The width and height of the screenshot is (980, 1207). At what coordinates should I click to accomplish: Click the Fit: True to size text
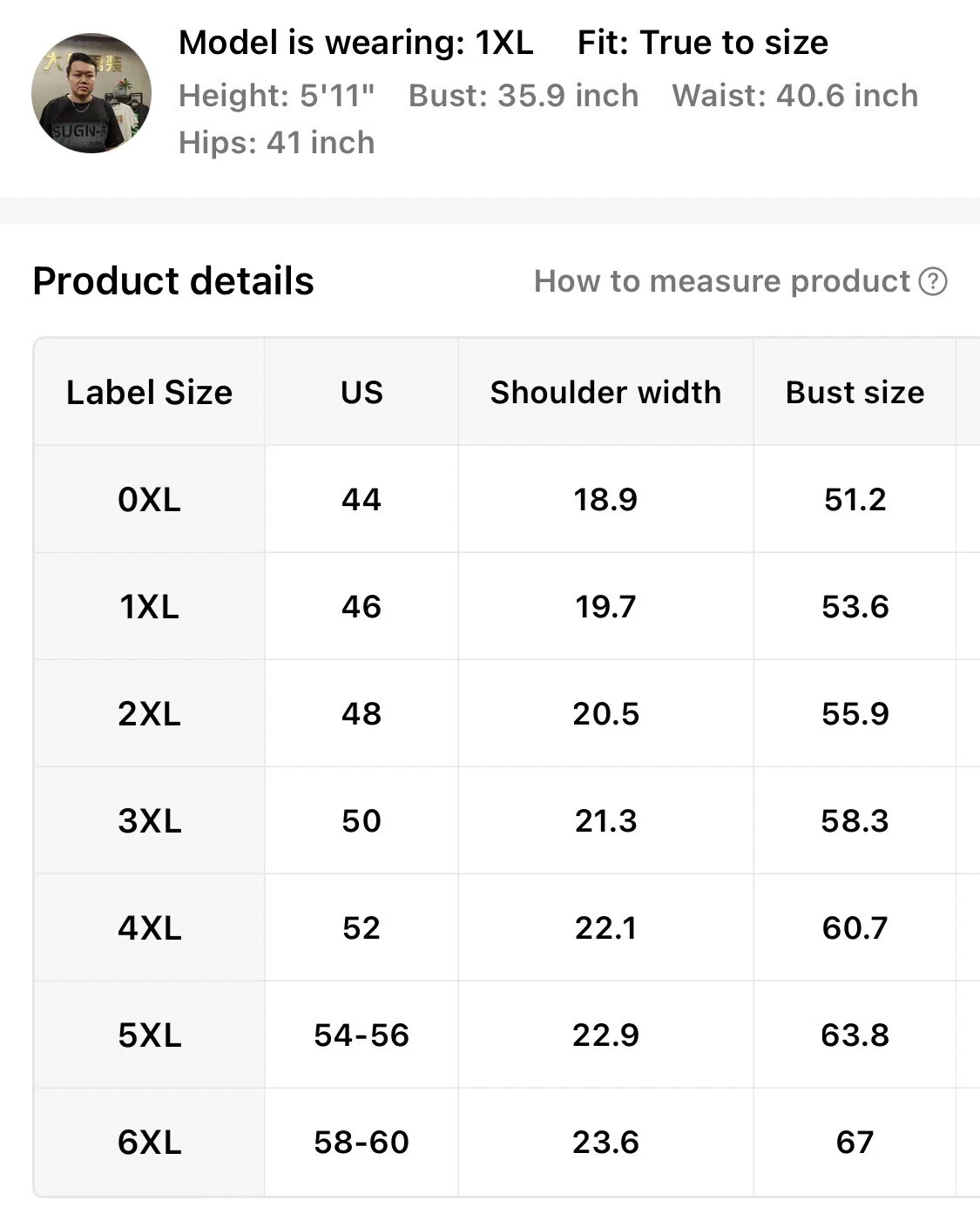702,43
